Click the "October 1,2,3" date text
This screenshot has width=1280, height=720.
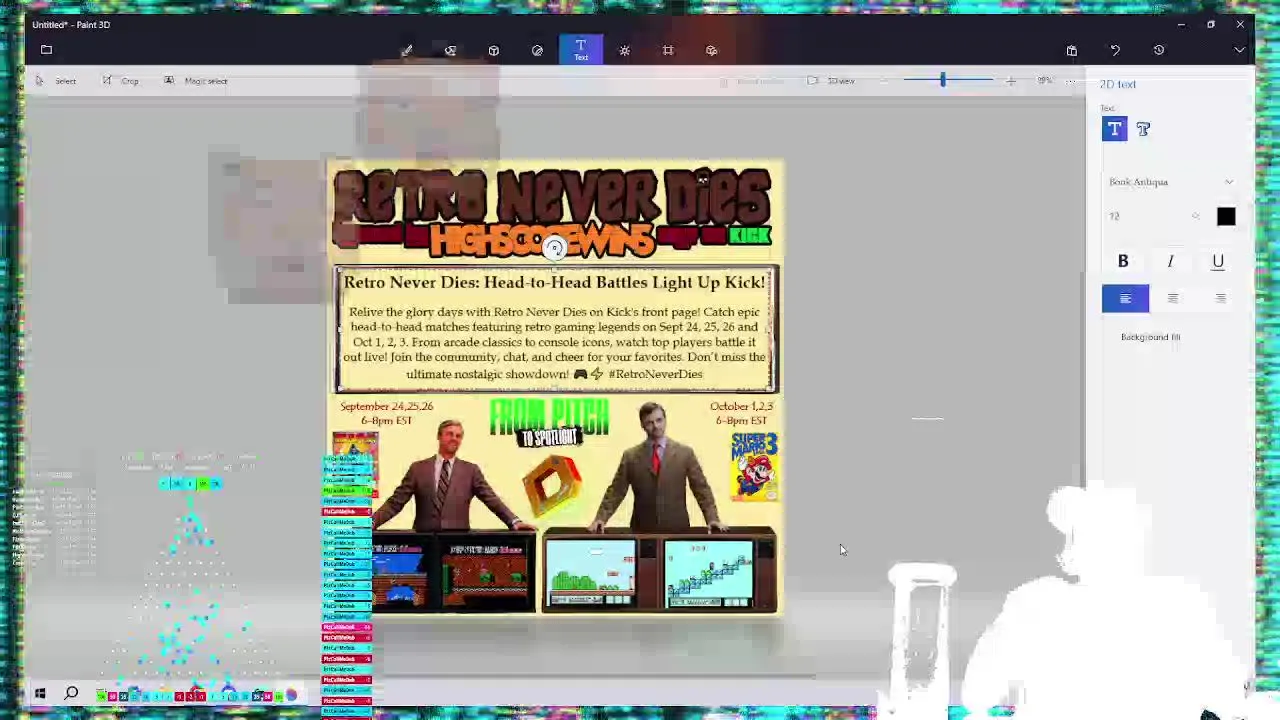click(x=741, y=406)
